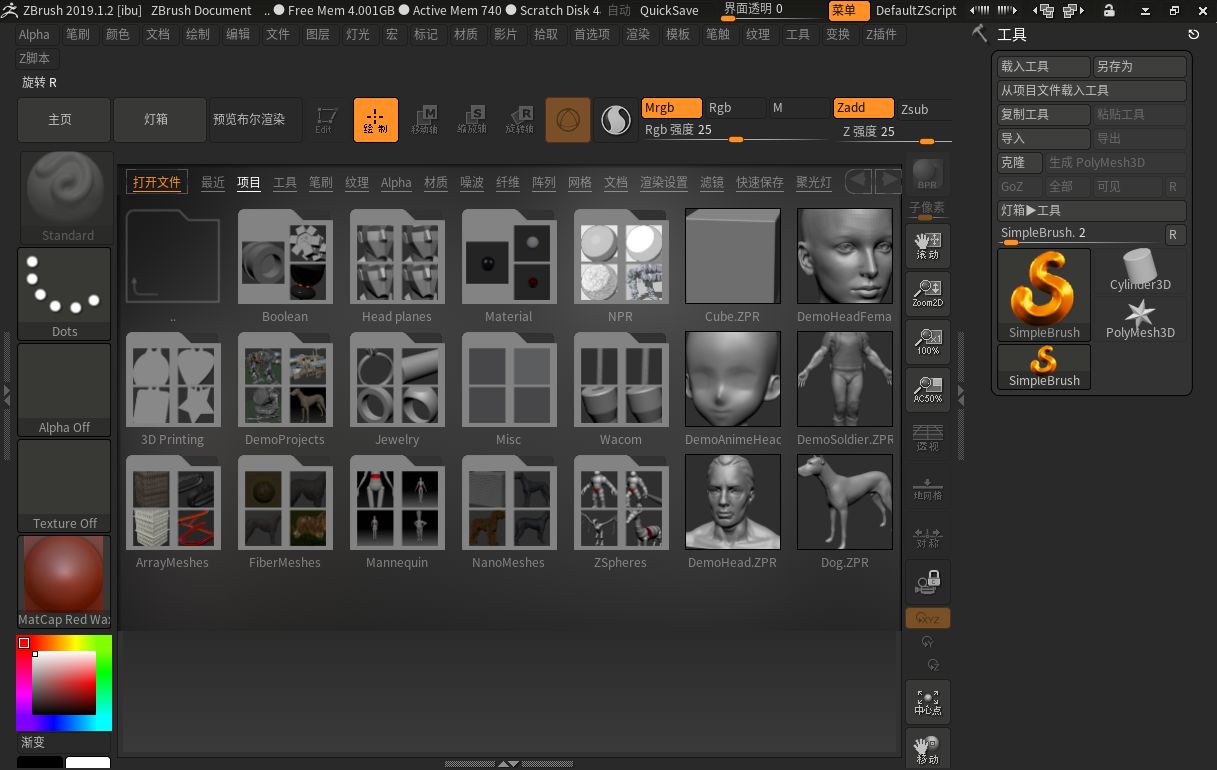Select the SimpleBrush large tool icon

1044,295
